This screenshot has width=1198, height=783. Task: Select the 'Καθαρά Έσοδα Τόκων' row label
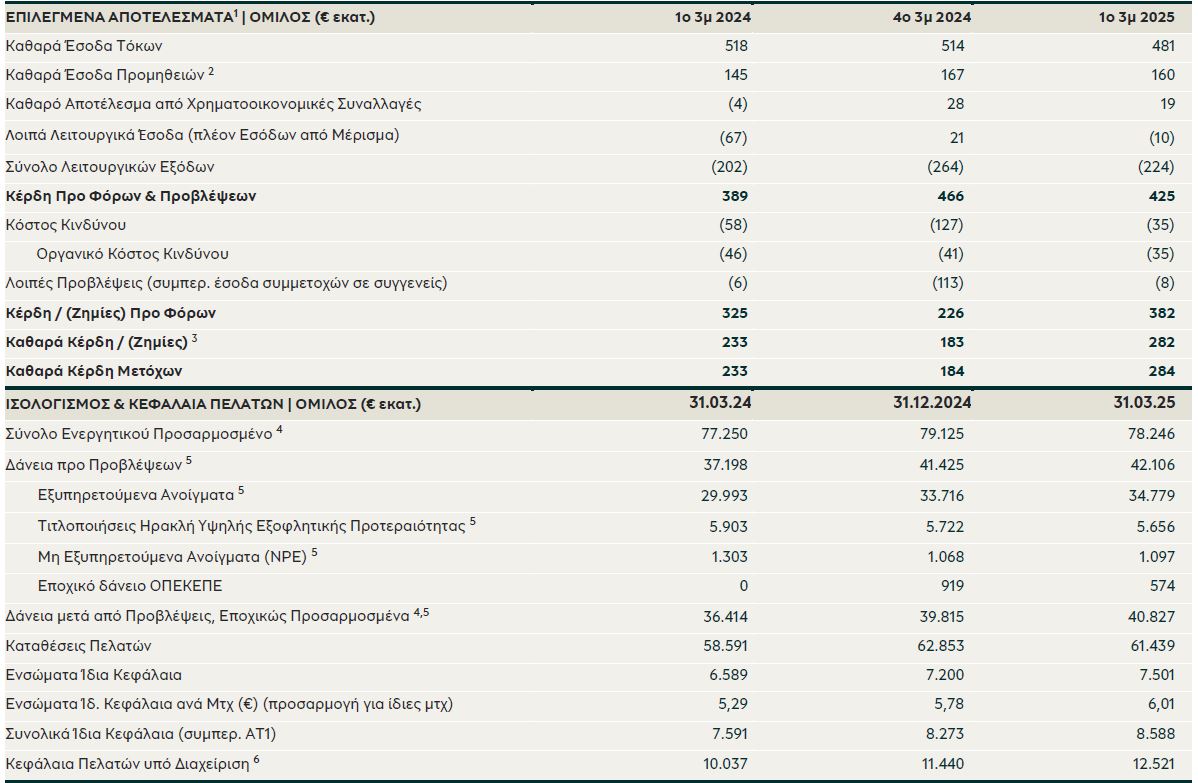84,46
